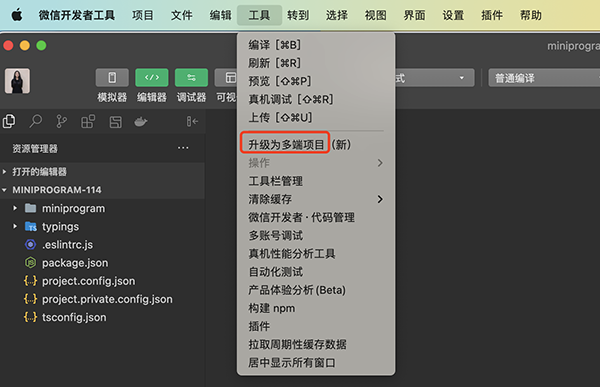
Task: Choose 上传 menu entry
Action: click(316, 118)
